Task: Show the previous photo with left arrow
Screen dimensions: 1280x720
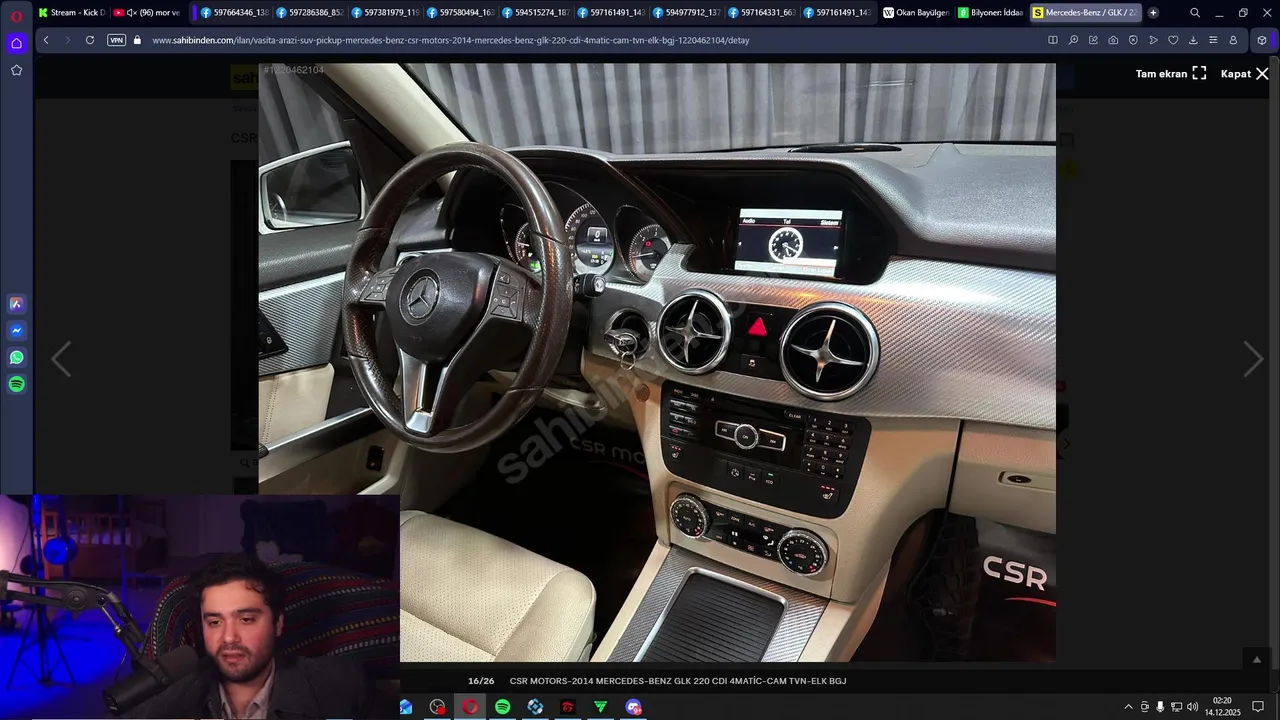Action: (x=61, y=359)
